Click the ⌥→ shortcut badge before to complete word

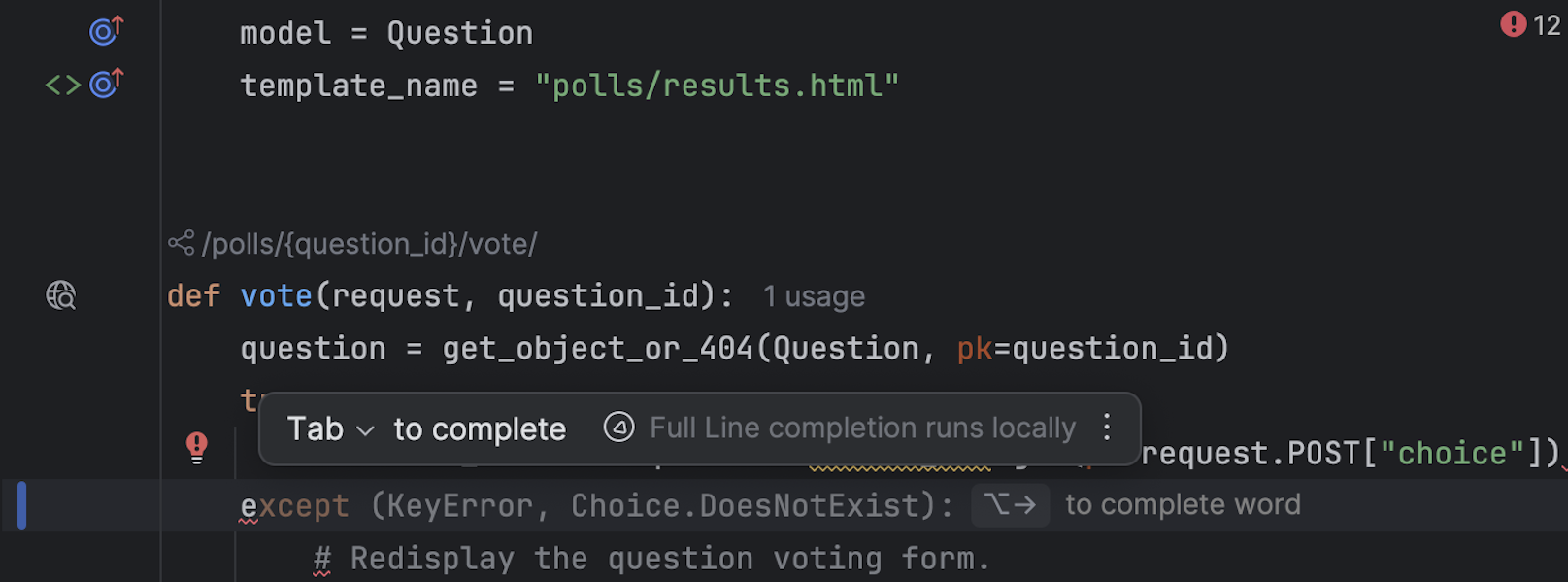click(x=1010, y=504)
